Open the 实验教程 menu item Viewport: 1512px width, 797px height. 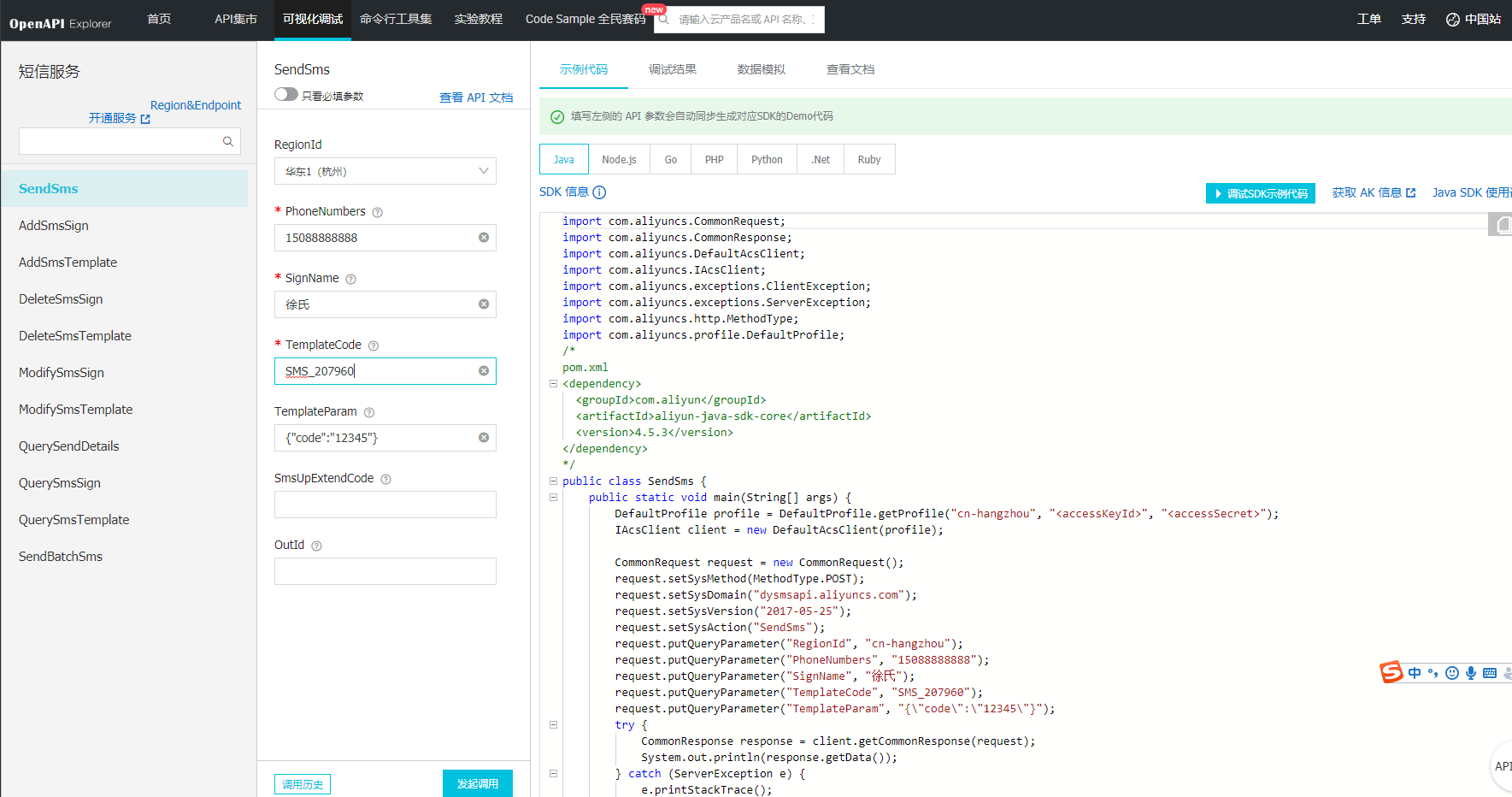click(x=479, y=19)
